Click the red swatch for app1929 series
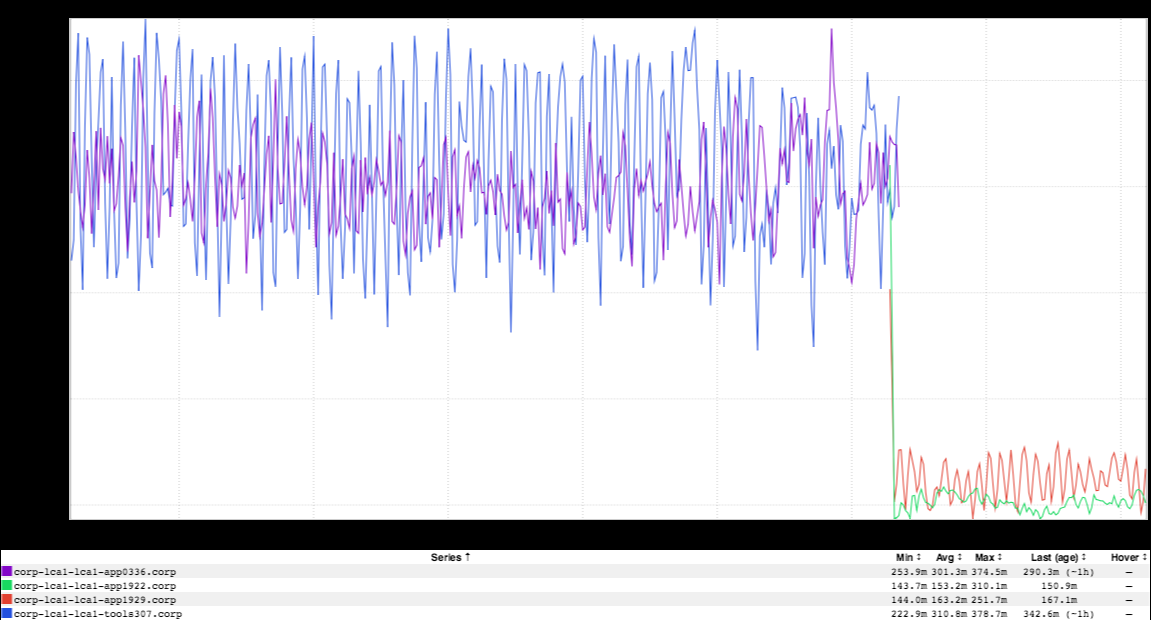This screenshot has height=620, width=1151. [7, 599]
